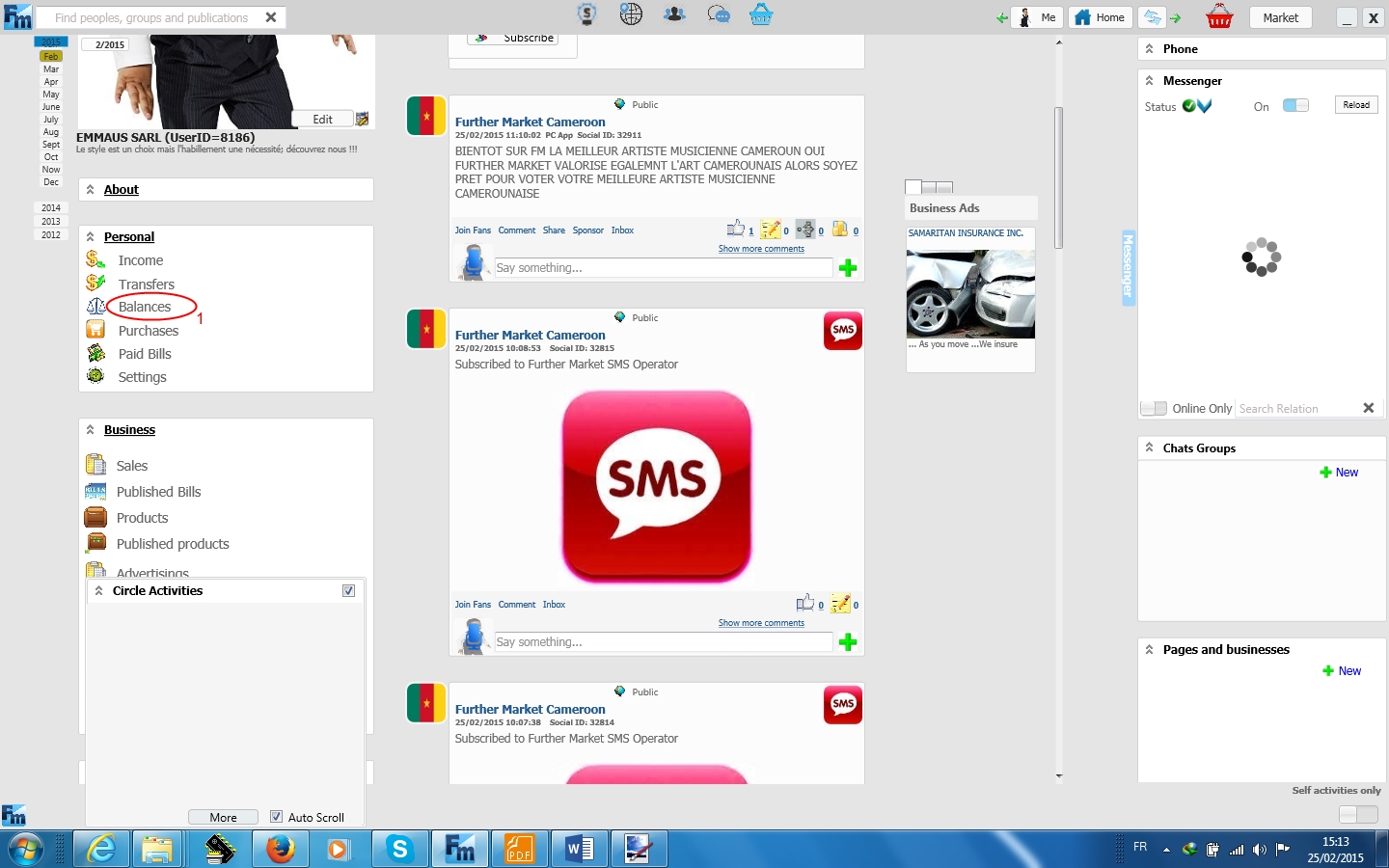The image size is (1389, 868).
Task: Click the Settings gear icon in Personal
Action: pos(95,376)
